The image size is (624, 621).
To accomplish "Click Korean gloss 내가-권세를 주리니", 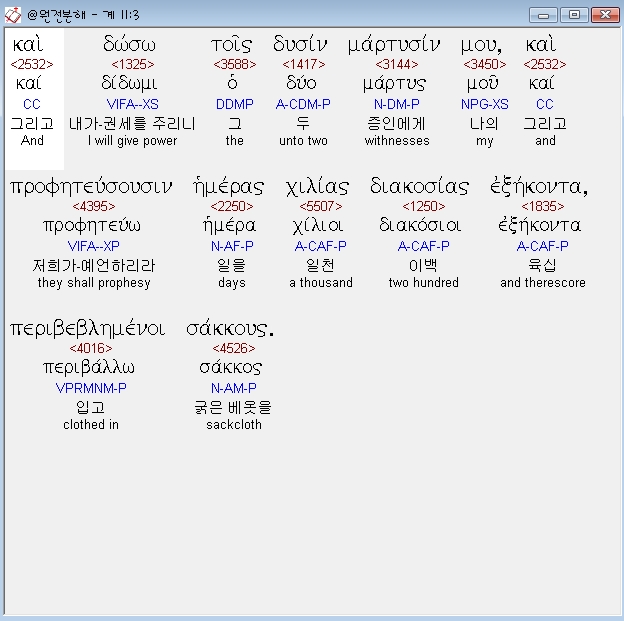I will [132, 123].
